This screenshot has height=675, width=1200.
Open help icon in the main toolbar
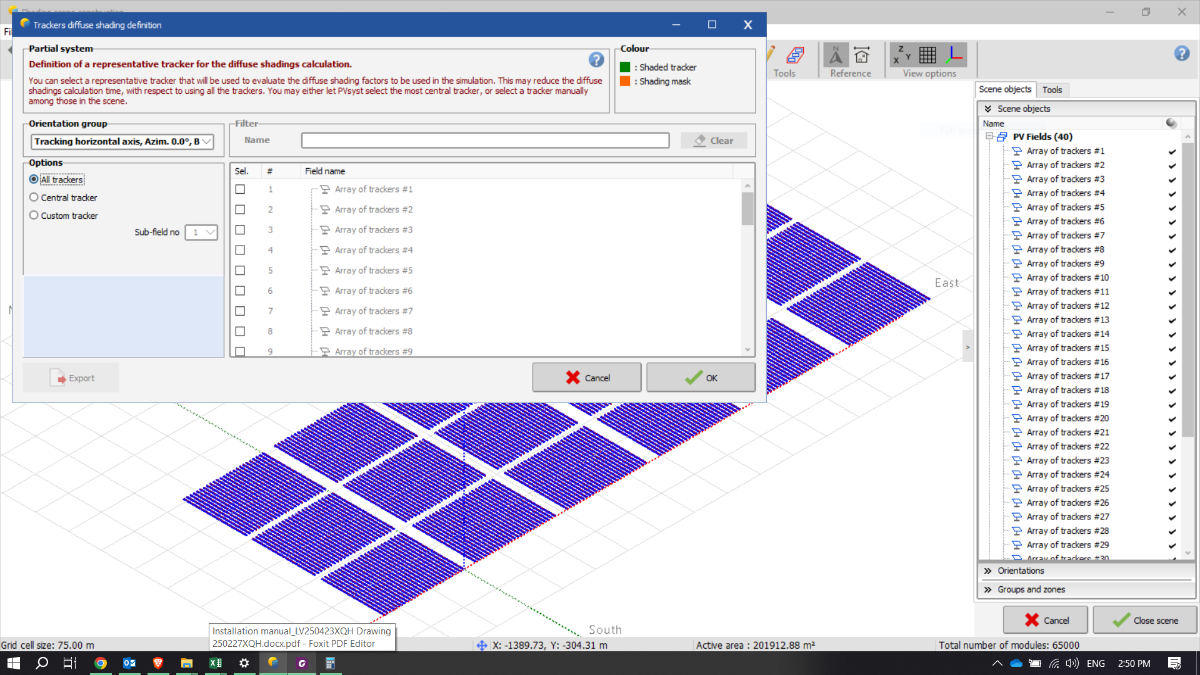coord(1181,54)
